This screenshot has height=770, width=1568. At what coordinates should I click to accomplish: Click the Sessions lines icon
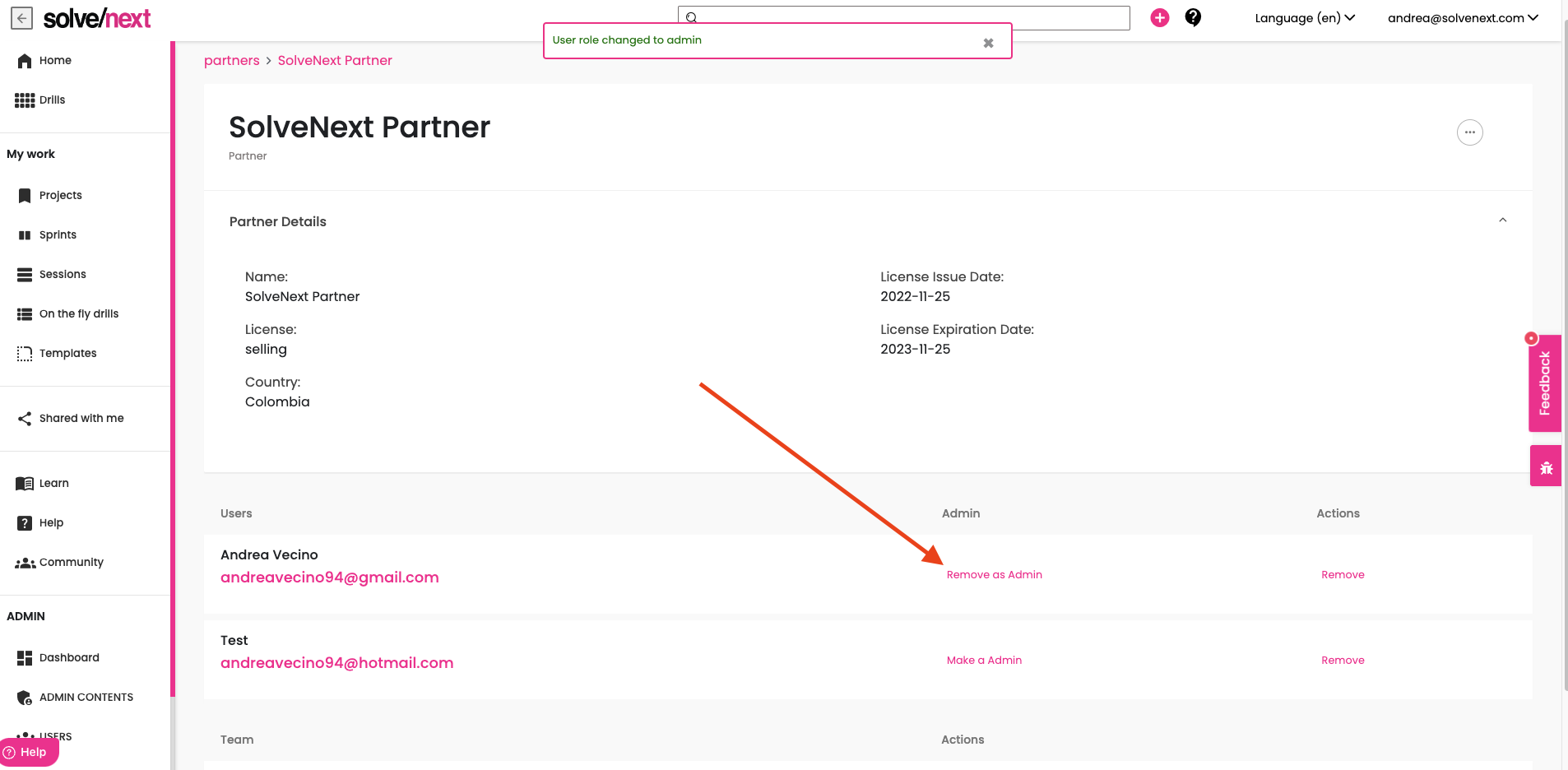[x=25, y=275]
